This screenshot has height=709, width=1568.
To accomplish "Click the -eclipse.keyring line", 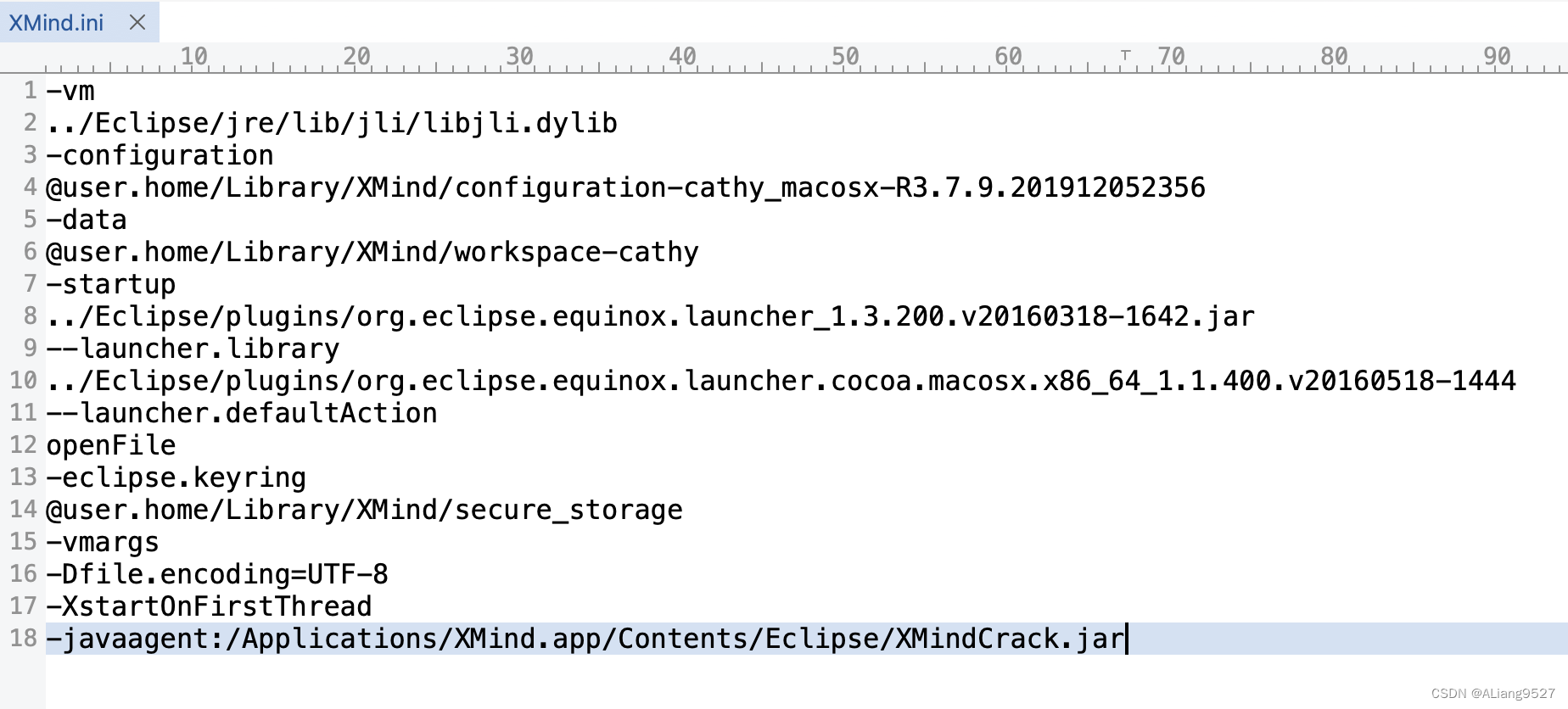I will (x=175, y=477).
